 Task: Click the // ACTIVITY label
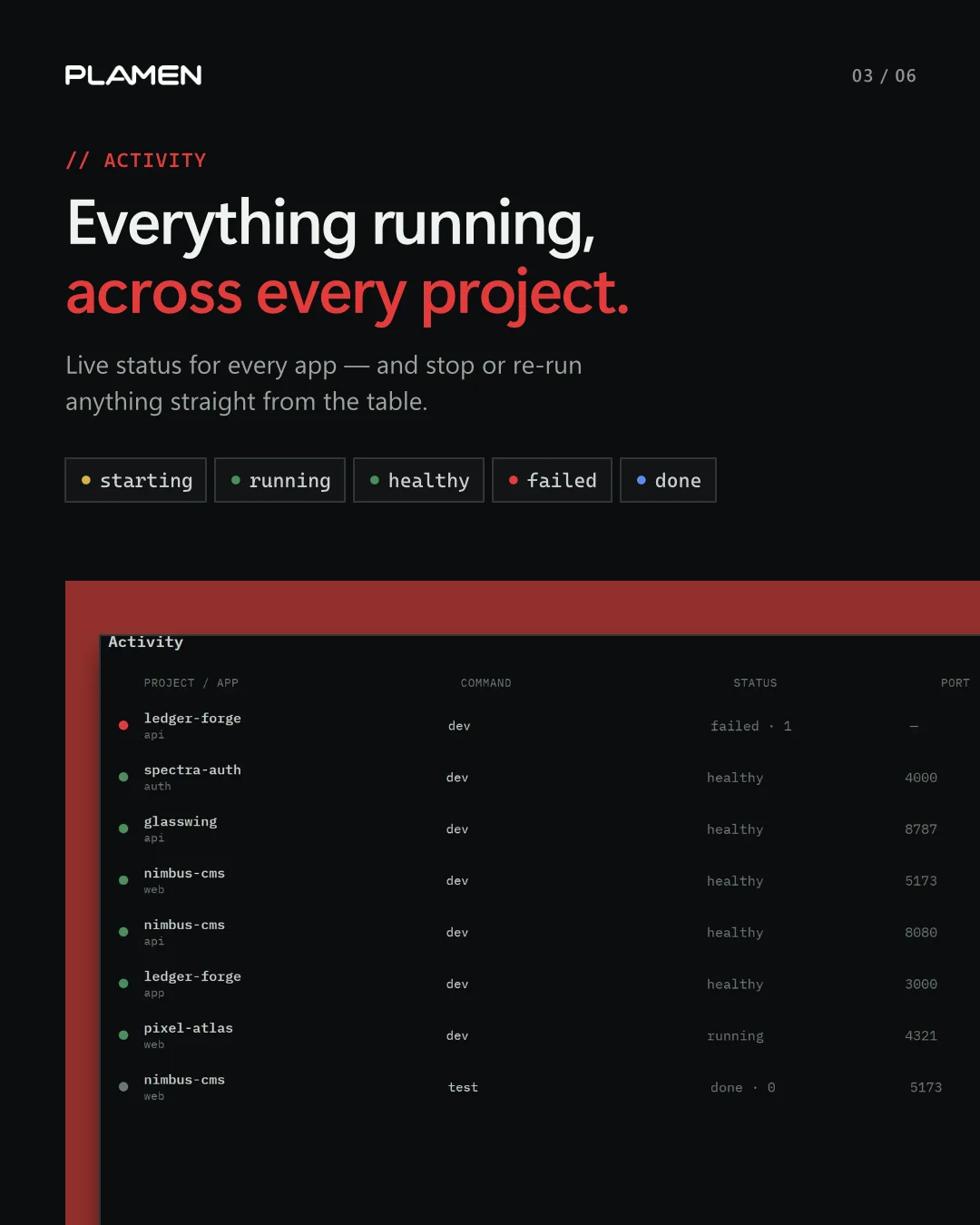(x=136, y=161)
